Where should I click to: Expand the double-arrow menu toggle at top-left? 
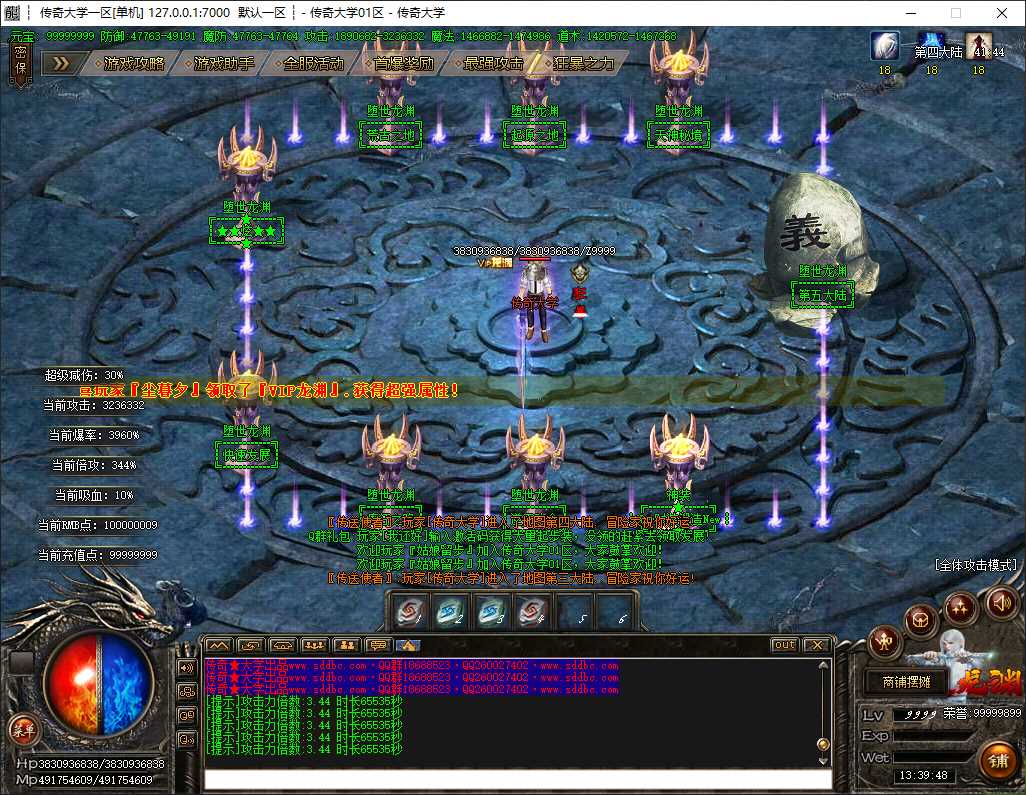[60, 63]
